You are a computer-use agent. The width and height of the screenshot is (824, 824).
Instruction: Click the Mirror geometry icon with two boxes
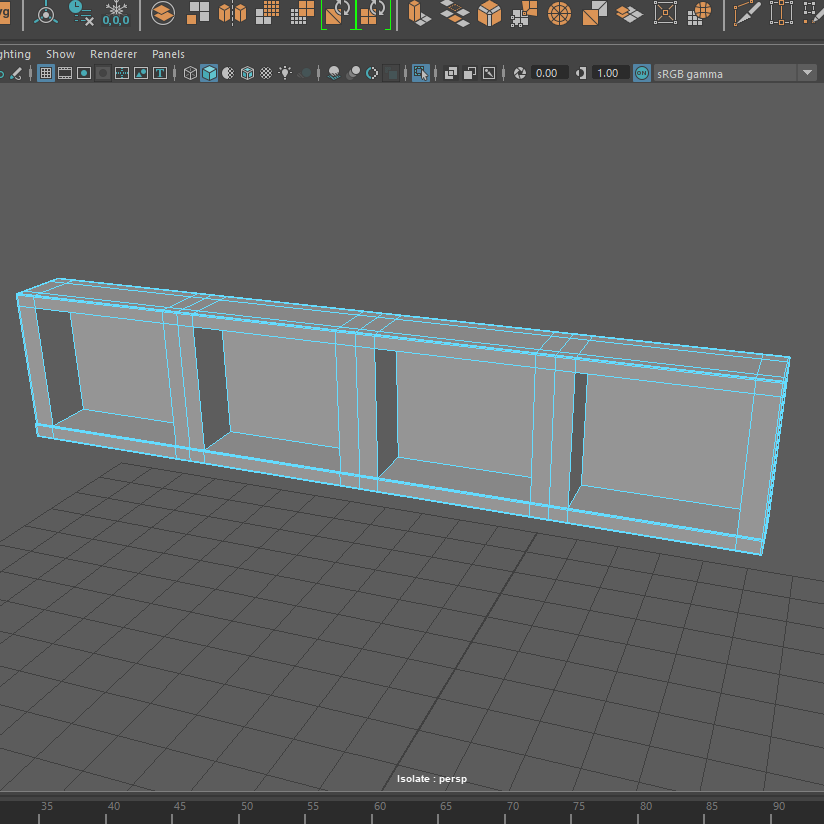point(232,13)
